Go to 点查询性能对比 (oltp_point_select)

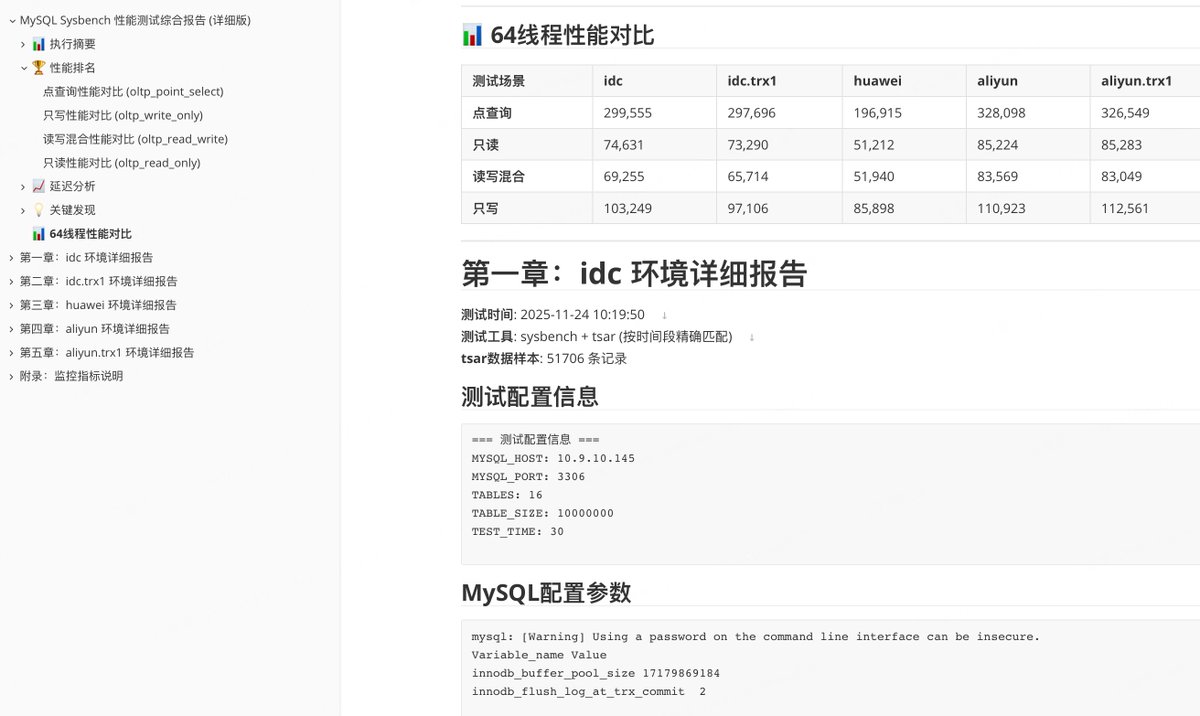133,91
